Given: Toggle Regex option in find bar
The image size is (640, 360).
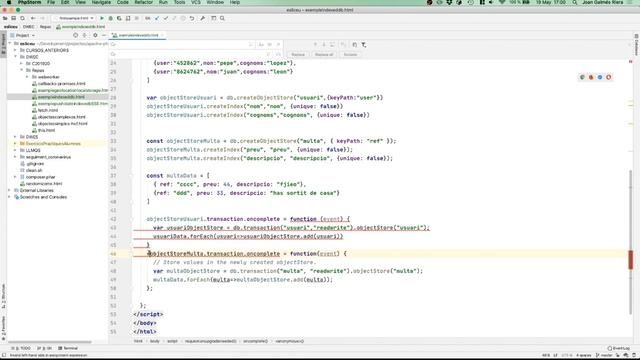Looking at the screenshot, I should (278, 44).
